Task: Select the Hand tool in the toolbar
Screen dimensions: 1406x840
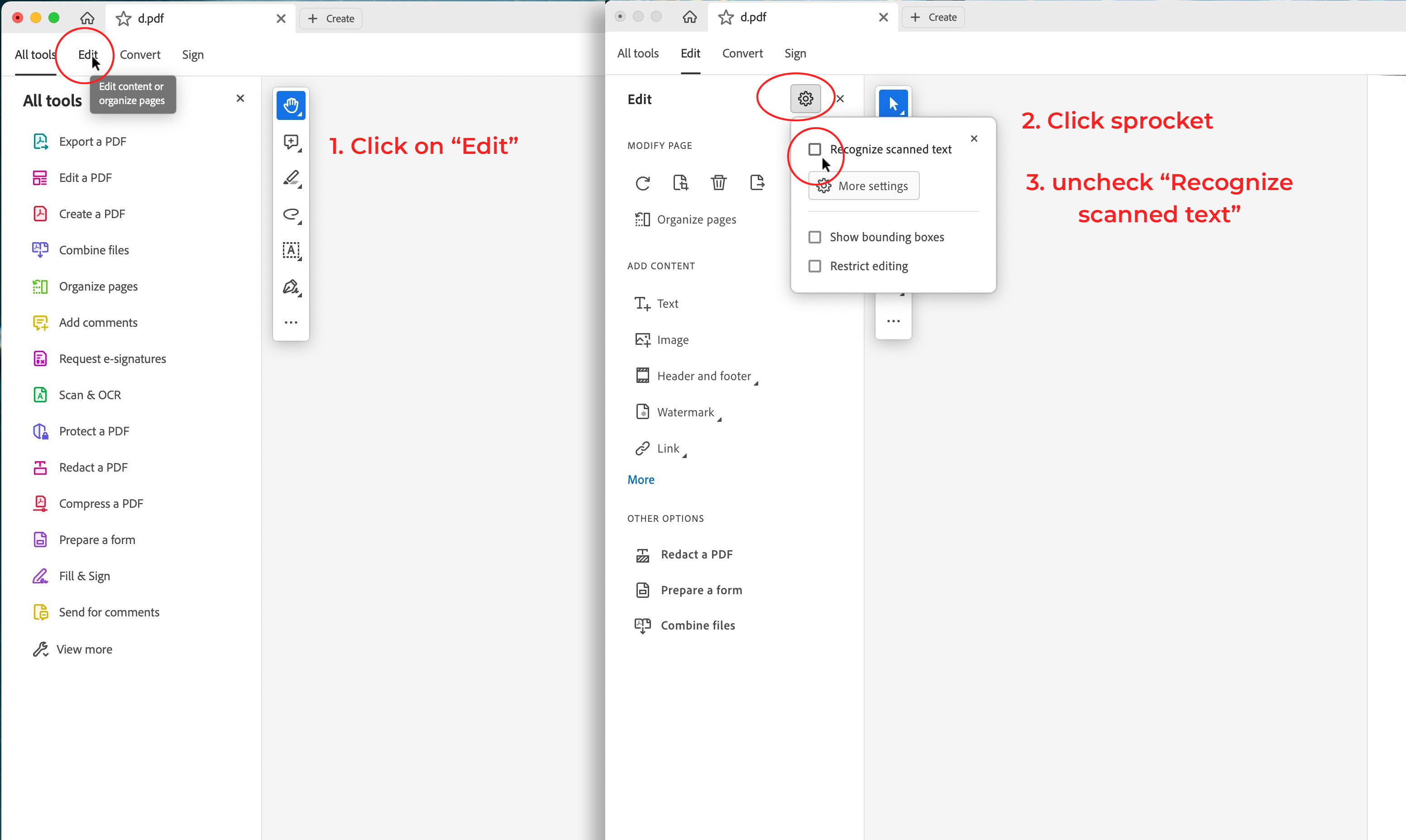Action: (291, 105)
